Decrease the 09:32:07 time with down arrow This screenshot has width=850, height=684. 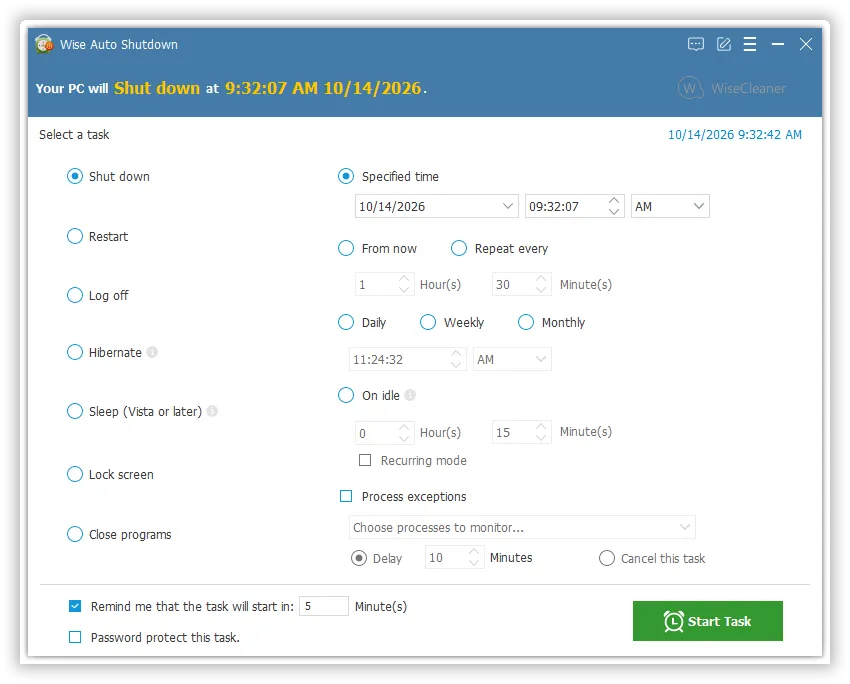point(614,212)
